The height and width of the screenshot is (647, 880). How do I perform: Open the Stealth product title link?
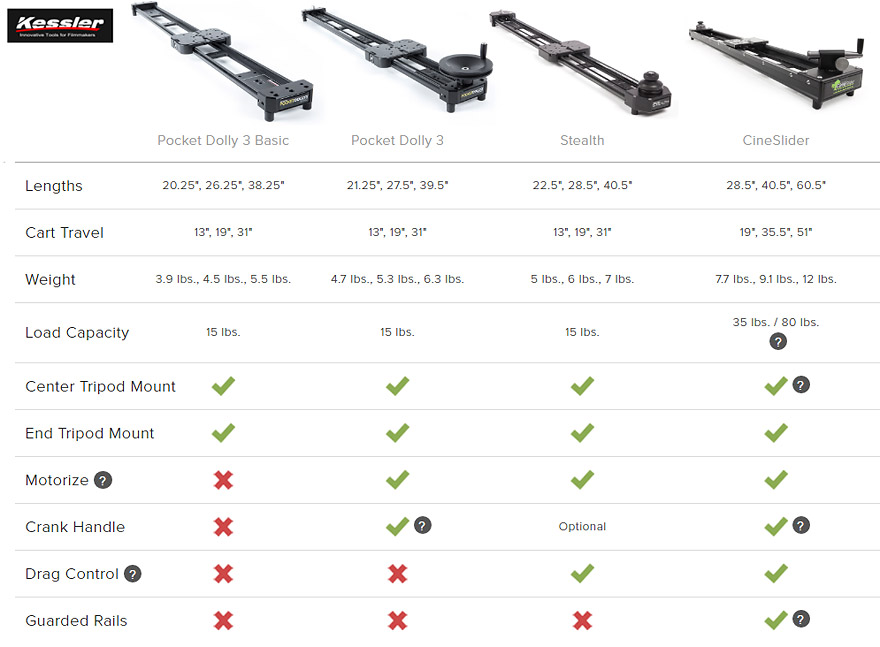[582, 140]
